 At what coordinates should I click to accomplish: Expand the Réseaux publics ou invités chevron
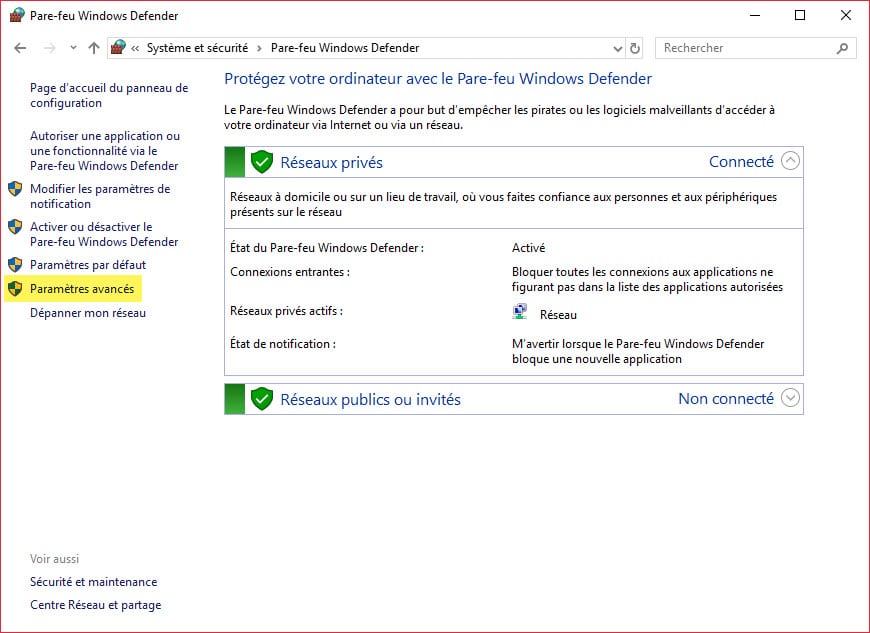[x=790, y=398]
